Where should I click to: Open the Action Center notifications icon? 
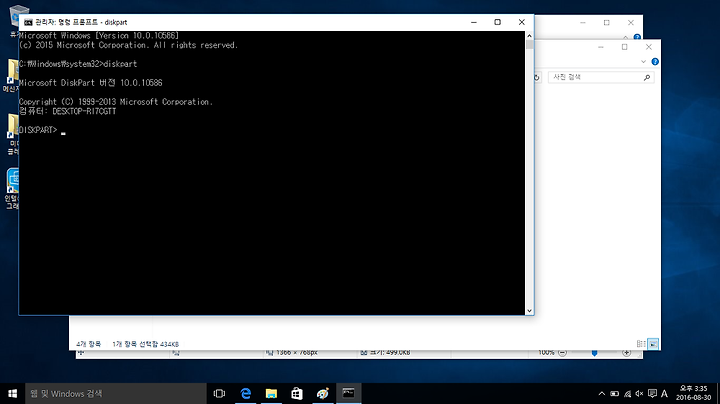pos(652,393)
